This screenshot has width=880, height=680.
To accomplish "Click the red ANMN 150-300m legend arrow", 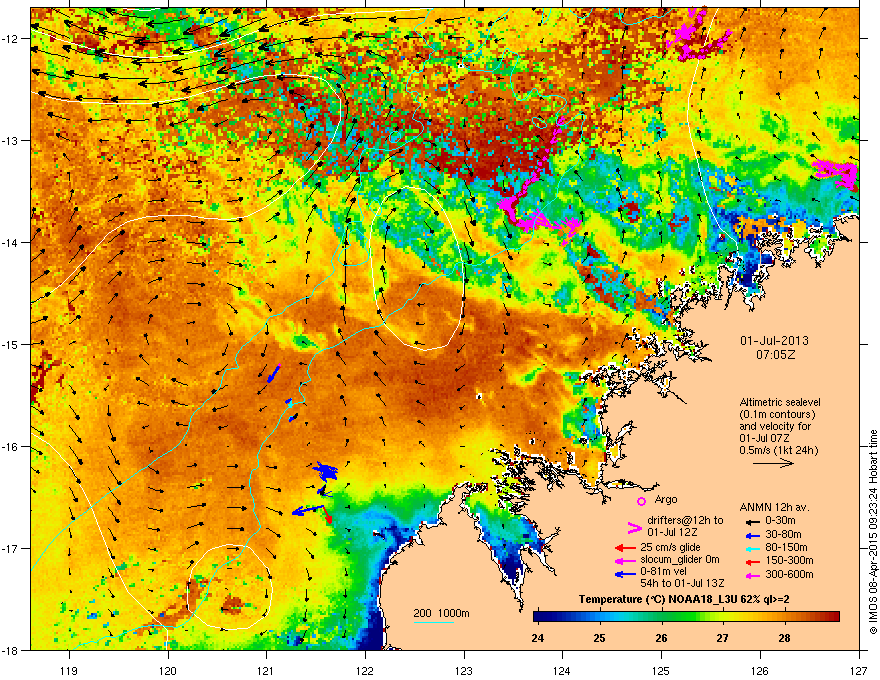I will tap(752, 561).
